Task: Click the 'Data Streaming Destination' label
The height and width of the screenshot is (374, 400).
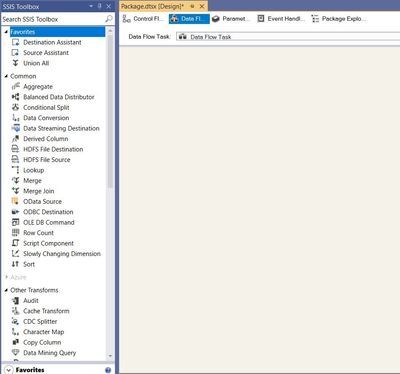Action: click(61, 128)
